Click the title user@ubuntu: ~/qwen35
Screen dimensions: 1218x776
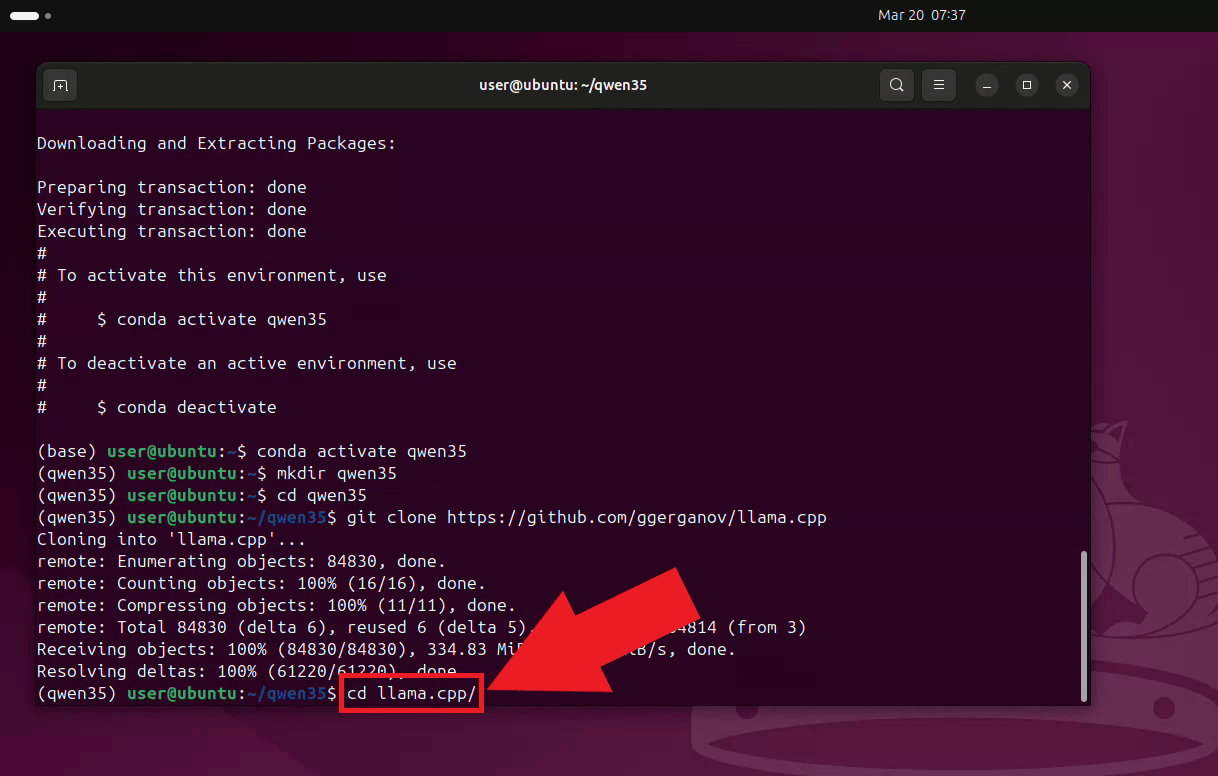pos(563,85)
